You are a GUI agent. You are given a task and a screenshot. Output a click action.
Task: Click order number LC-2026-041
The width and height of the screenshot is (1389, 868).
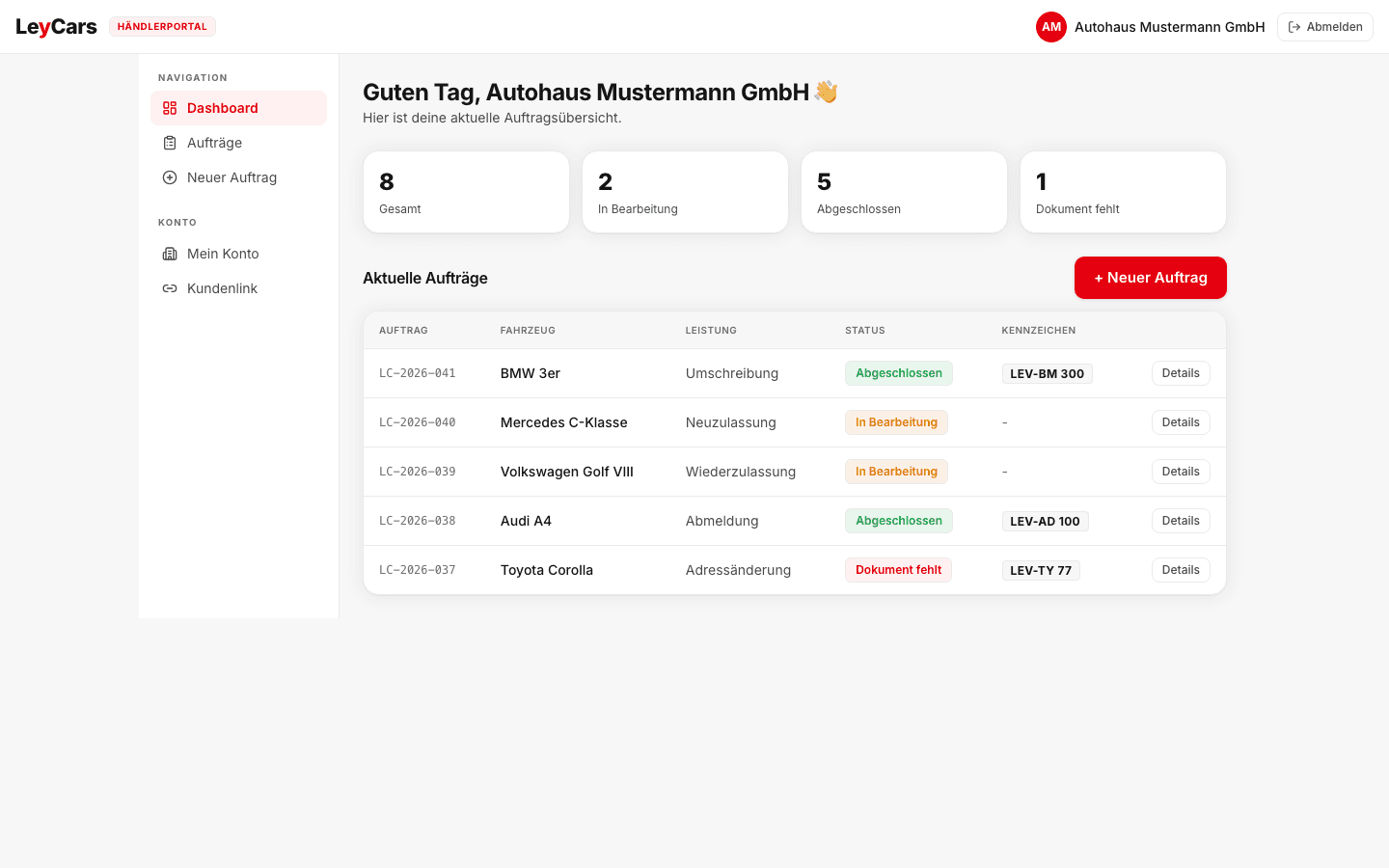[x=417, y=373]
